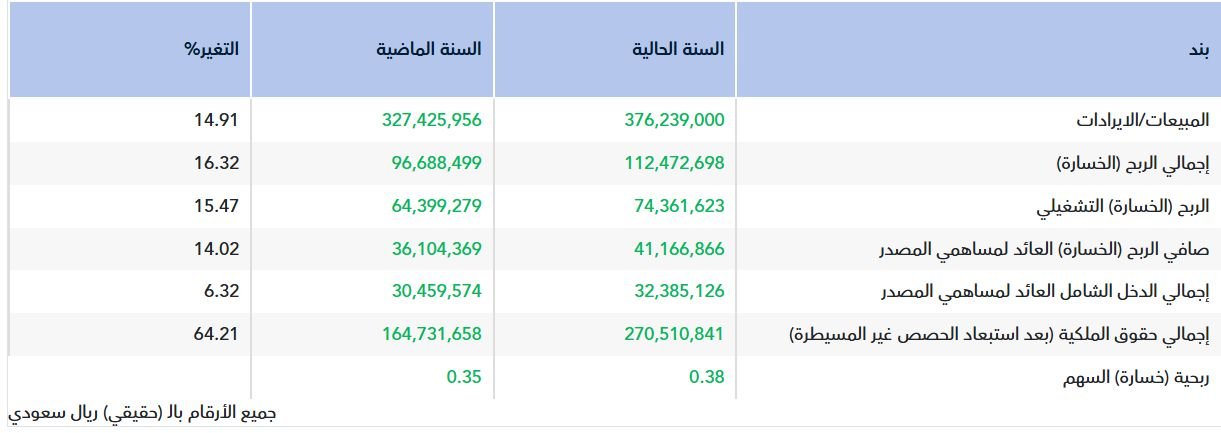Select the صافي الربح العائد لمساهمي المصدر label
Screen dimensions: 1221x433
(1083, 250)
